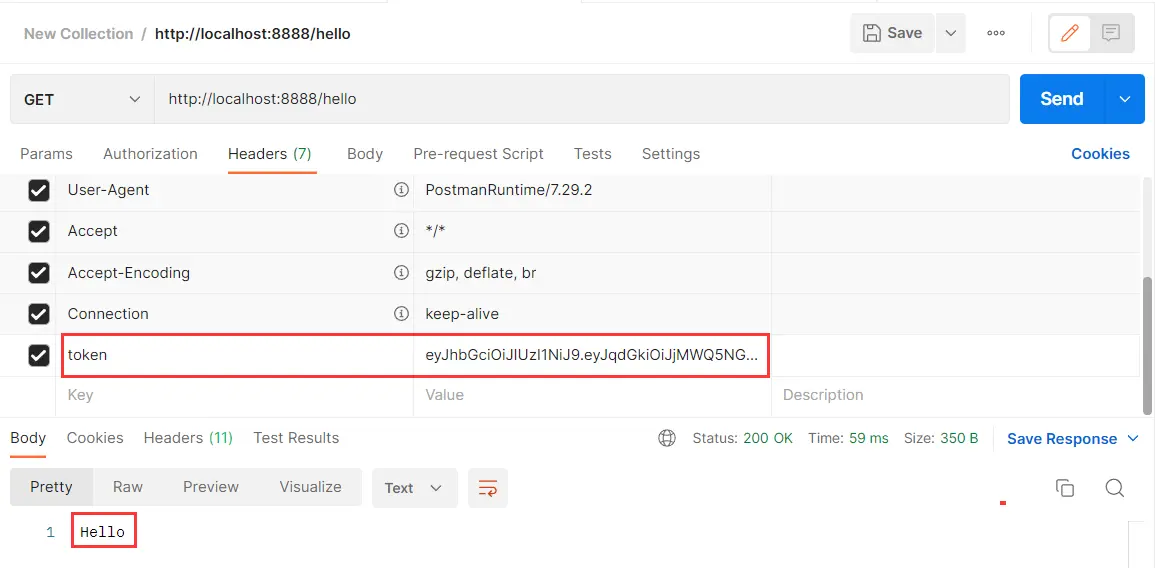Open the GET method dropdown
Screen dimensions: 1155x568
tap(82, 99)
